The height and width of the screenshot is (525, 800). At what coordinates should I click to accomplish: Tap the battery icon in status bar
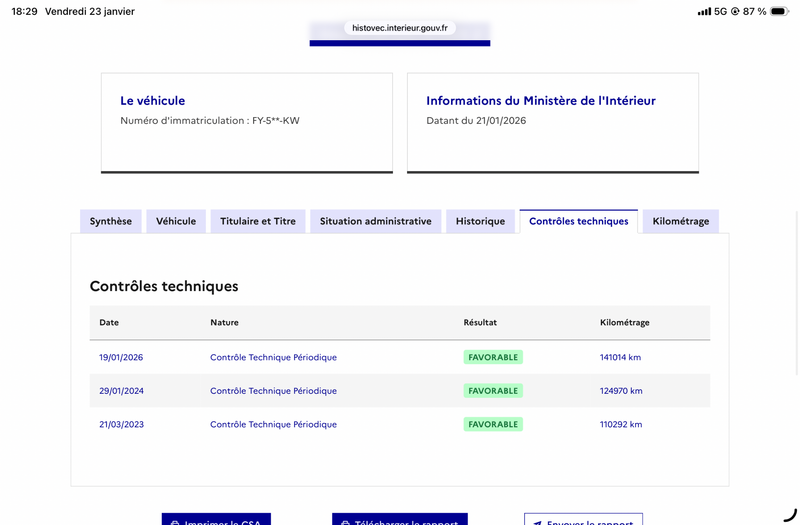pyautogui.click(x=779, y=12)
